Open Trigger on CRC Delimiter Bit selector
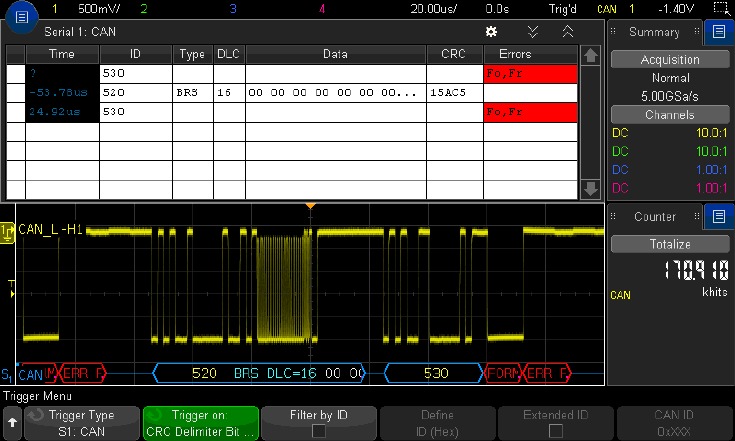Image resolution: width=735 pixels, height=441 pixels. [201, 423]
